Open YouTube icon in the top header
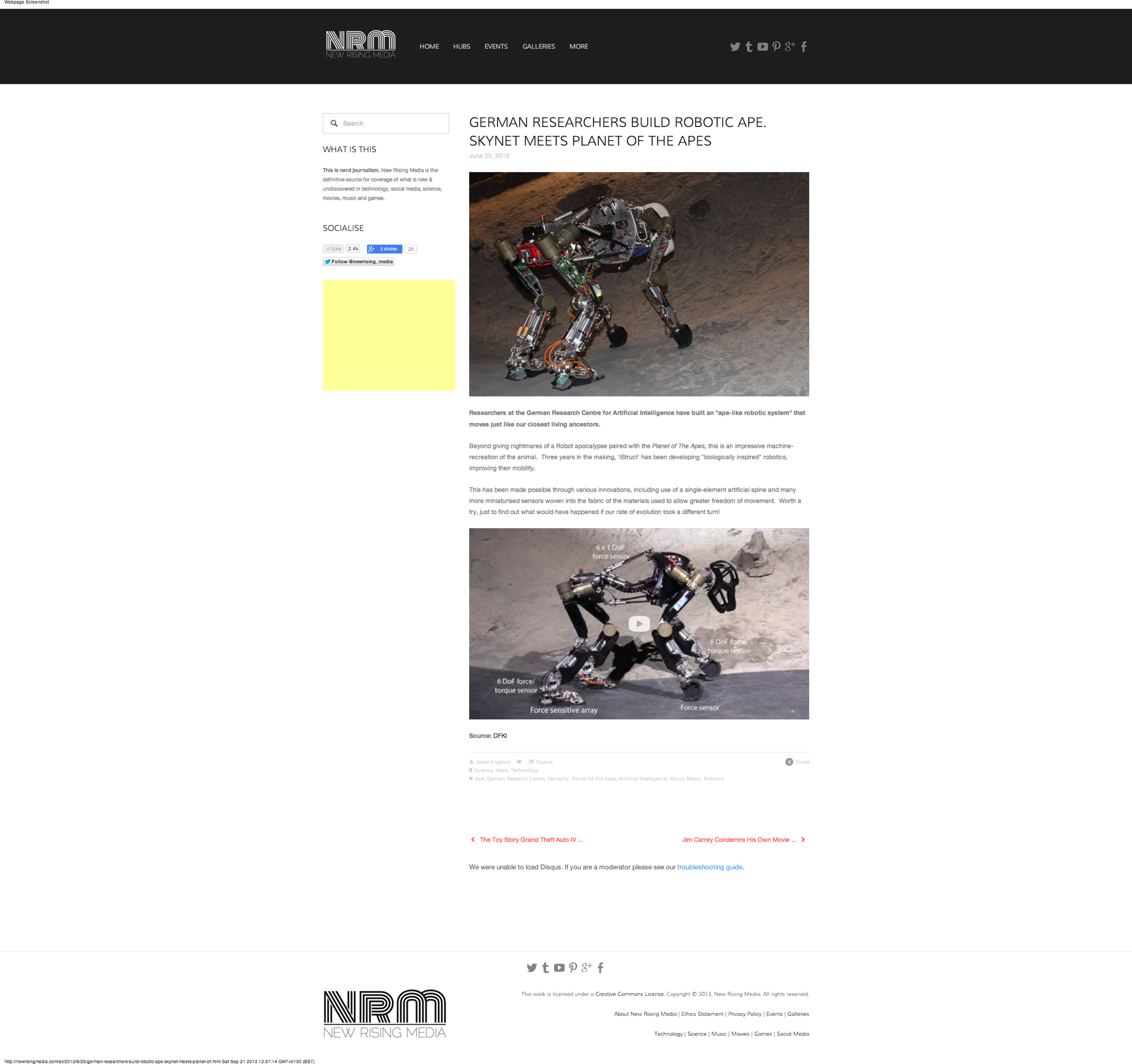Image resolution: width=1132 pixels, height=1064 pixels. tap(763, 47)
